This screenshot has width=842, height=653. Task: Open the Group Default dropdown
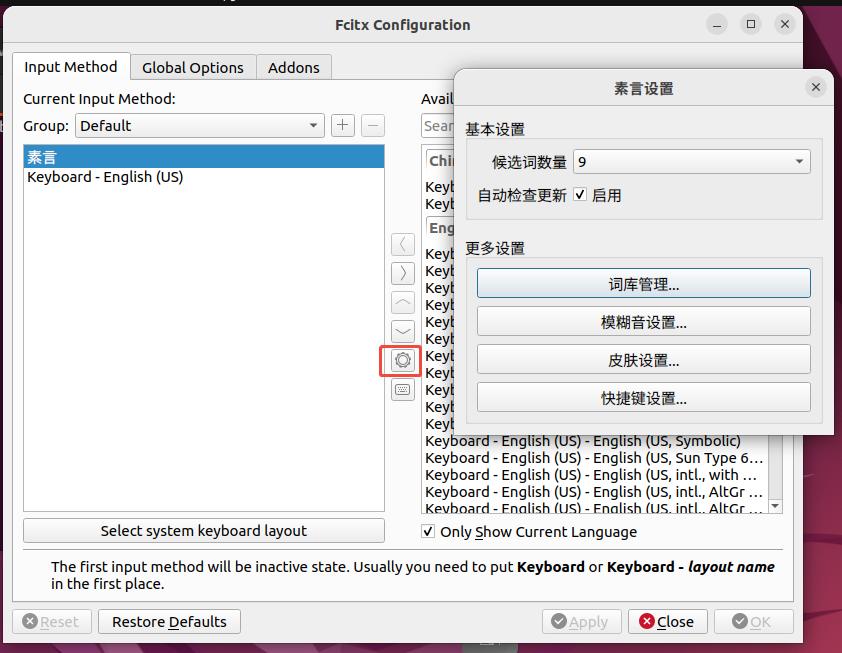tap(200, 126)
